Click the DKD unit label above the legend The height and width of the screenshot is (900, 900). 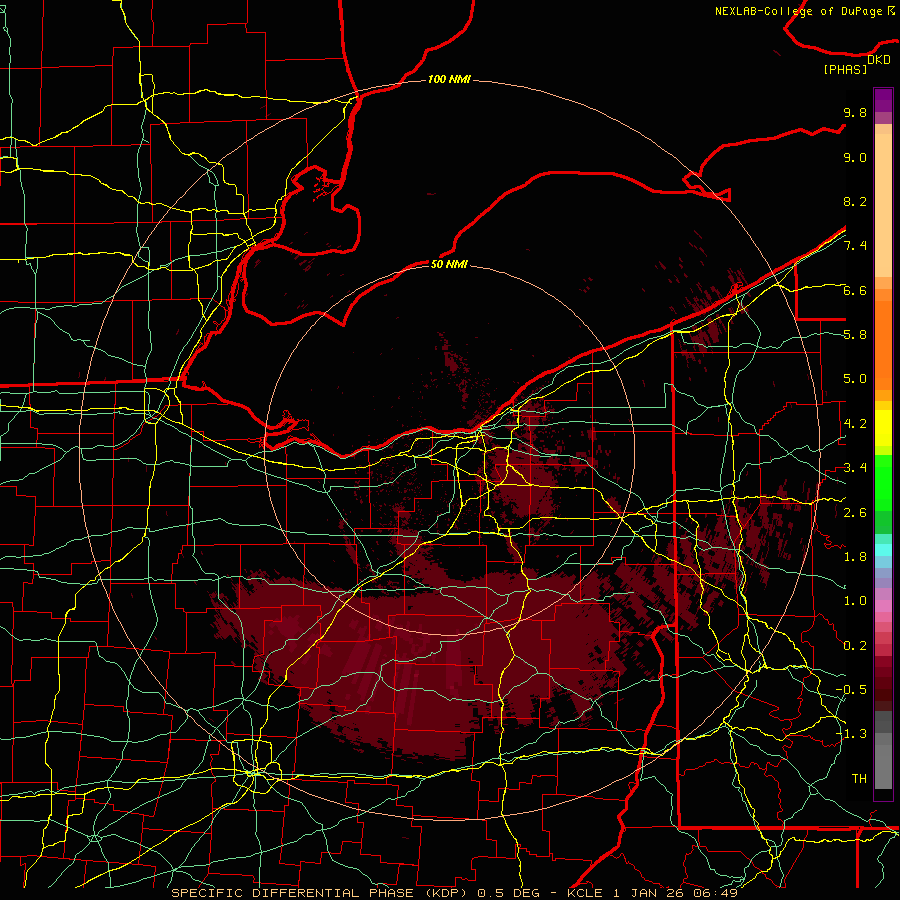pos(879,60)
